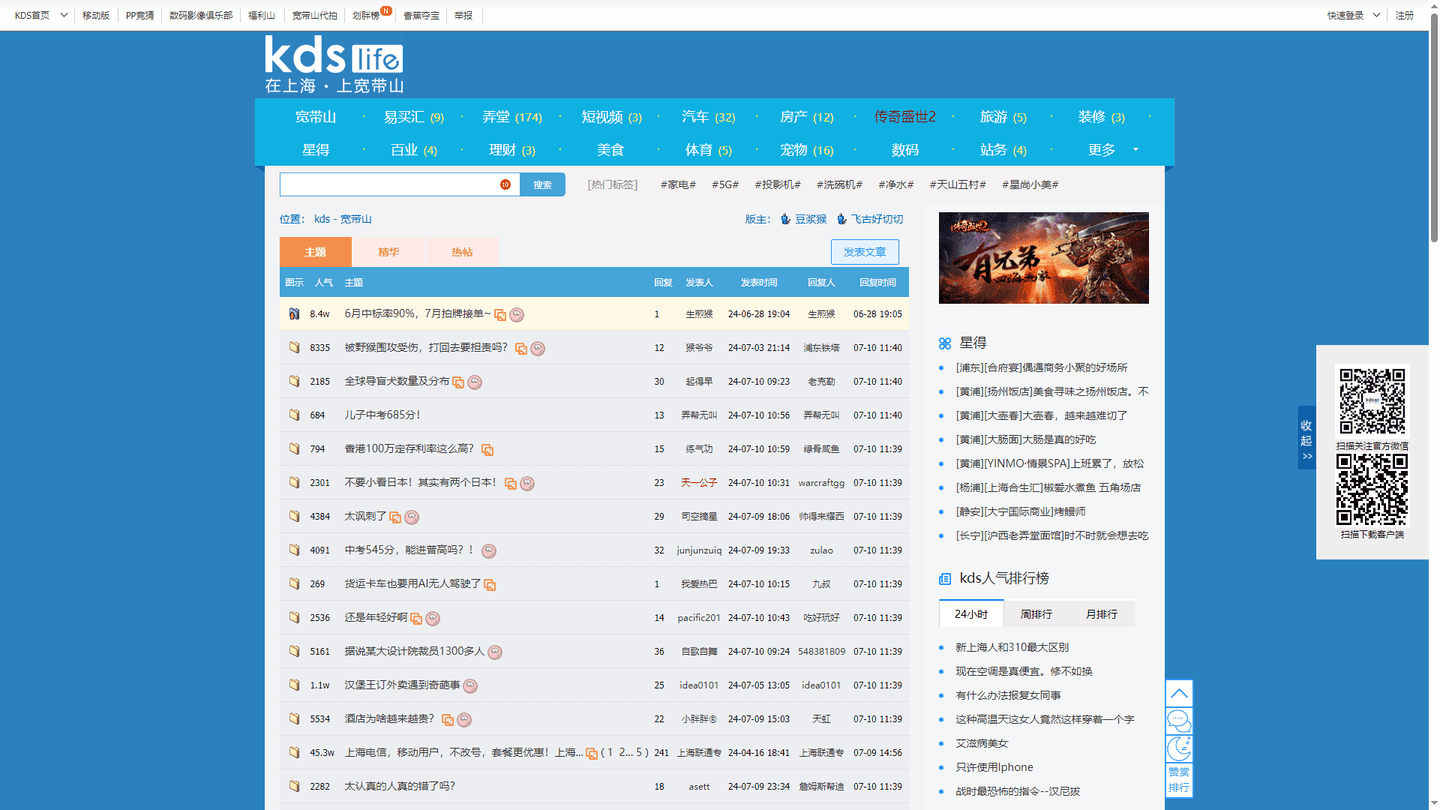
Task: Click the 有兄弟 game ad banner
Action: click(x=1044, y=258)
